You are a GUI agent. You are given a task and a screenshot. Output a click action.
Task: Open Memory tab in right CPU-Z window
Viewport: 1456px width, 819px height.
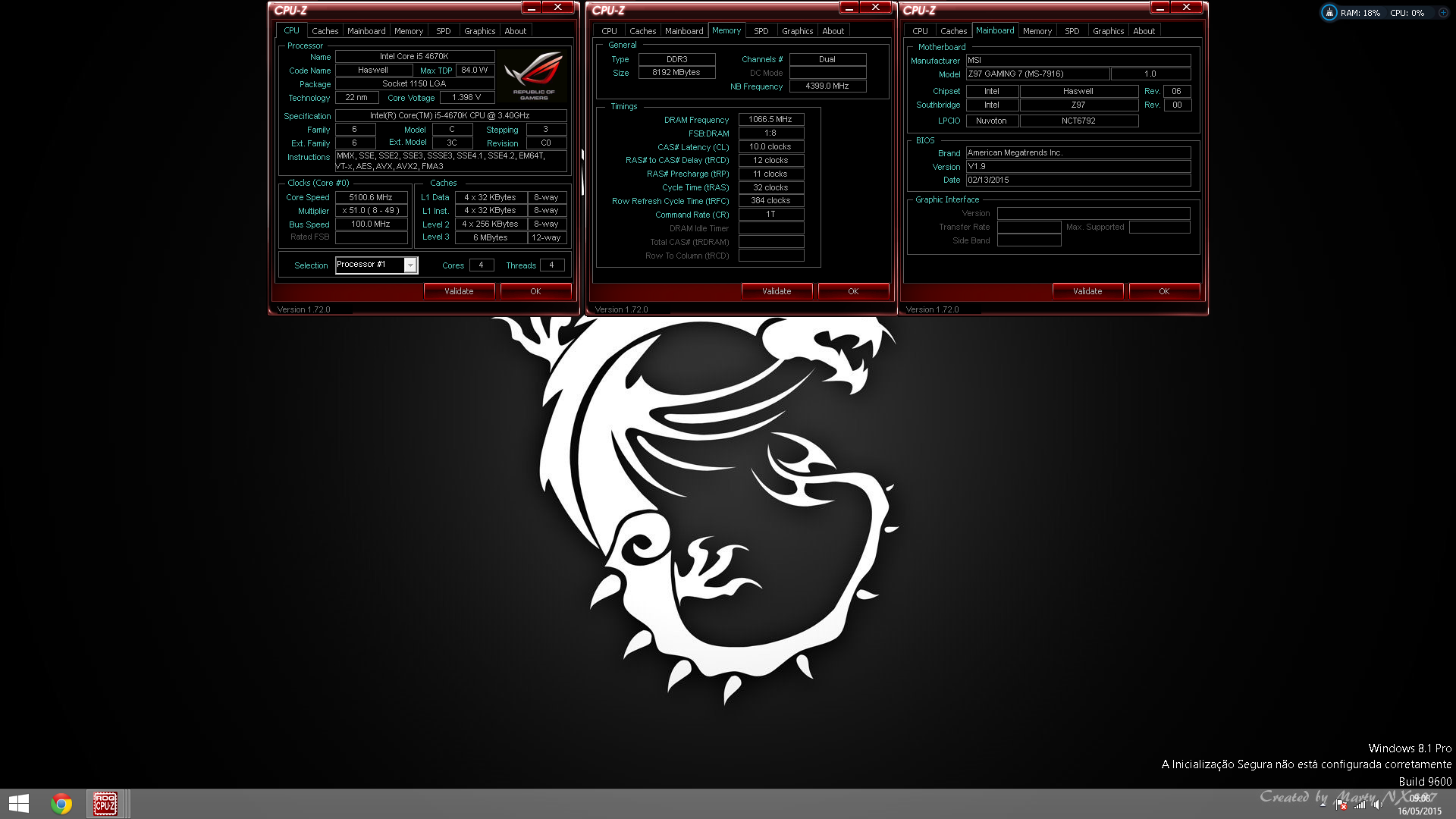click(x=1037, y=31)
